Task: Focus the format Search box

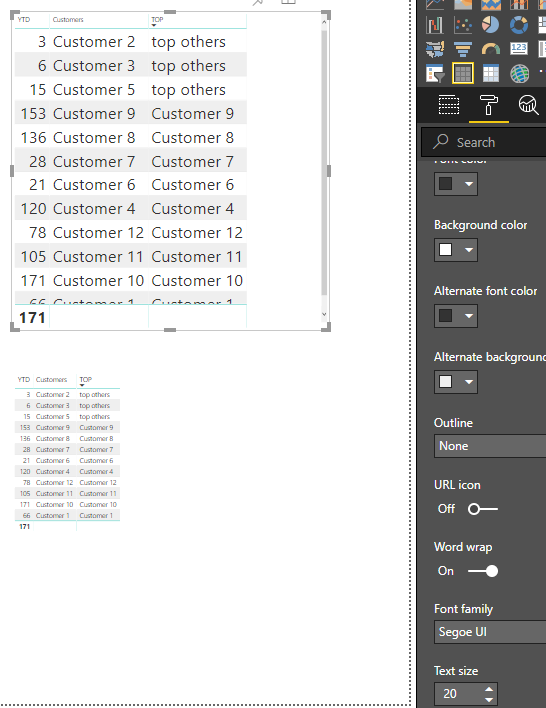Action: tap(483, 142)
